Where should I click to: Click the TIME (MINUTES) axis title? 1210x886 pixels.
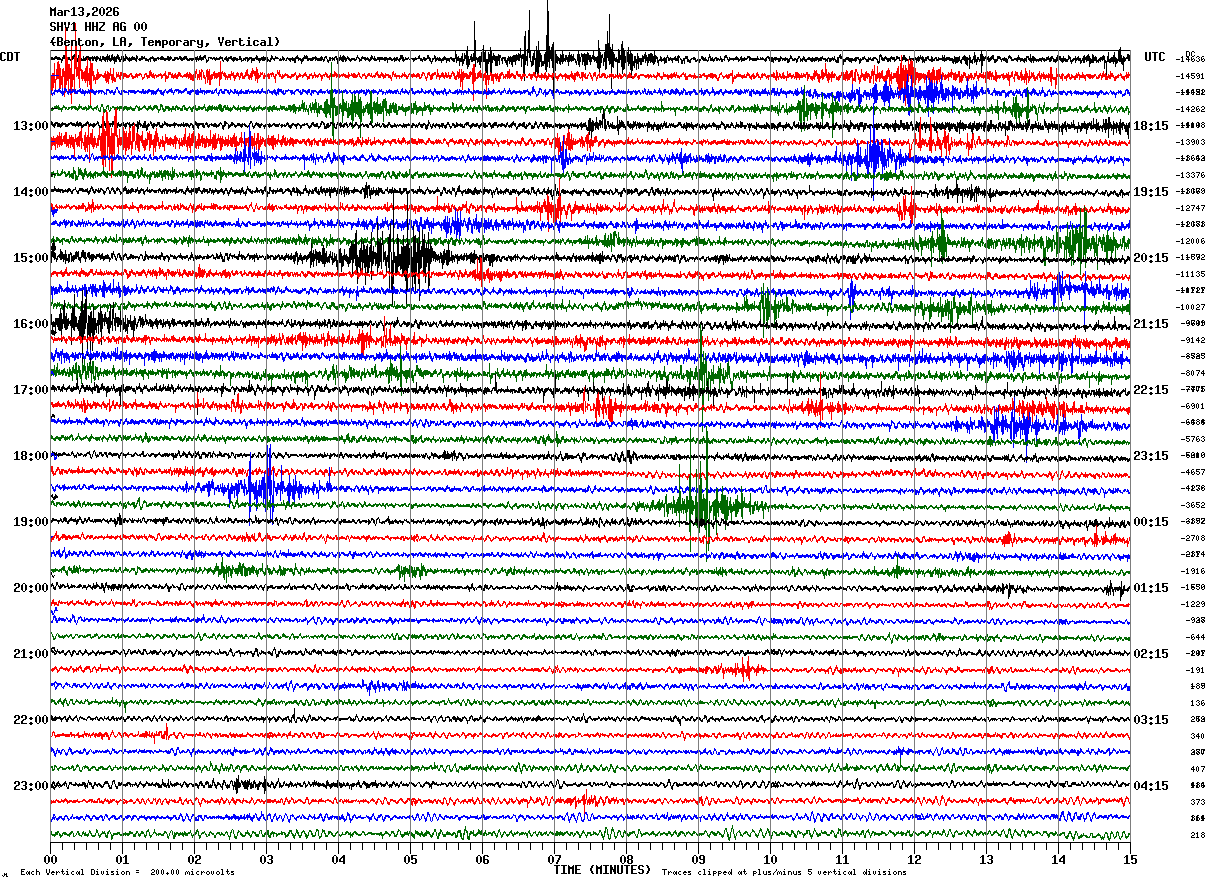pyautogui.click(x=603, y=870)
